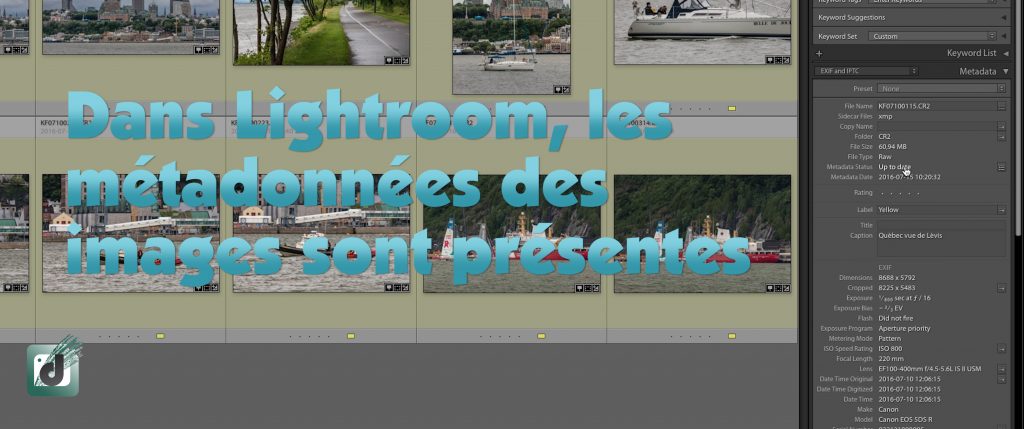Viewport: 1024px width, 429px height.
Task: Click the arrow beside ISO 800
Action: 1001,349
